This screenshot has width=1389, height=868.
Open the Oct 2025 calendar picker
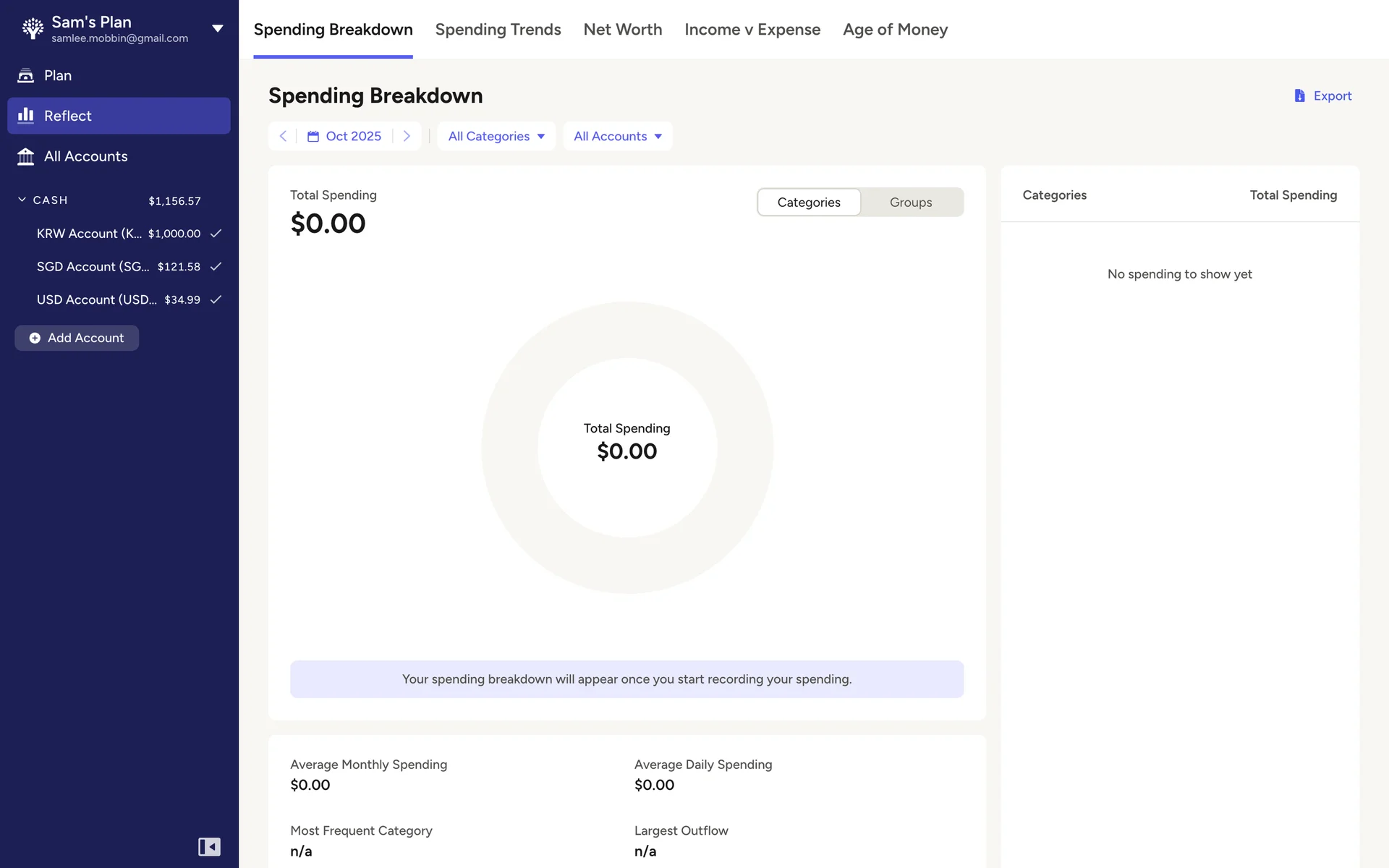(x=345, y=136)
